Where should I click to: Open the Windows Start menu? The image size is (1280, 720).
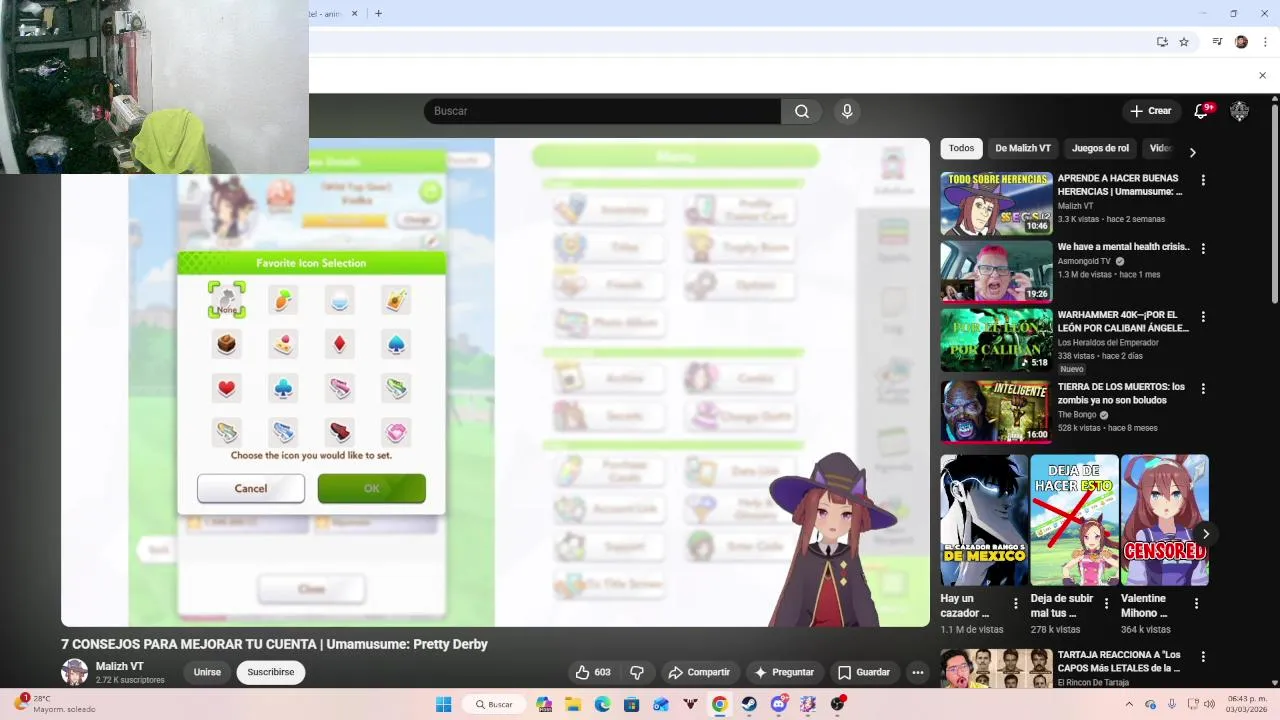pyautogui.click(x=444, y=704)
